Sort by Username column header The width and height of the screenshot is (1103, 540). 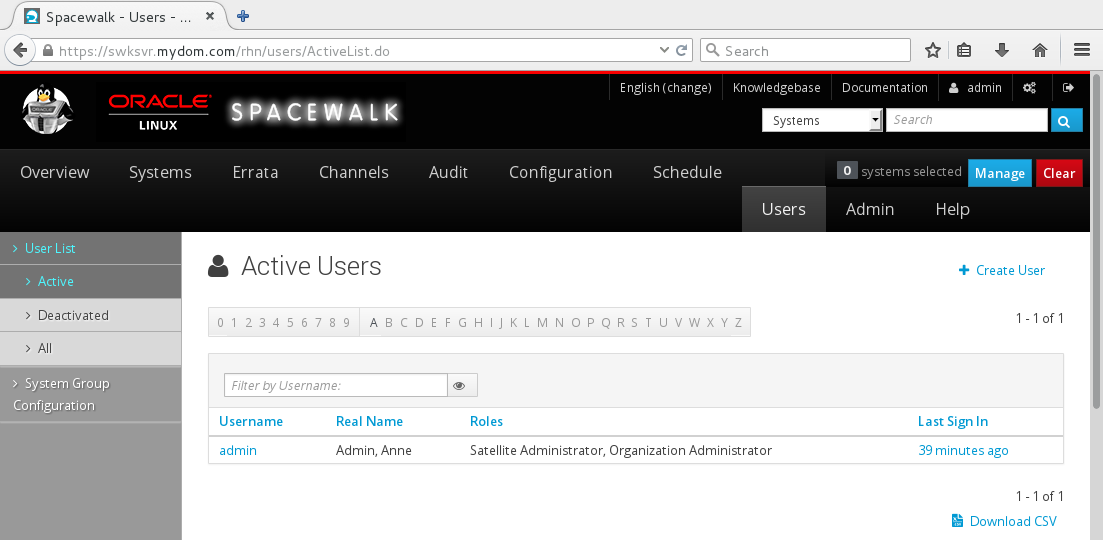[x=251, y=421]
